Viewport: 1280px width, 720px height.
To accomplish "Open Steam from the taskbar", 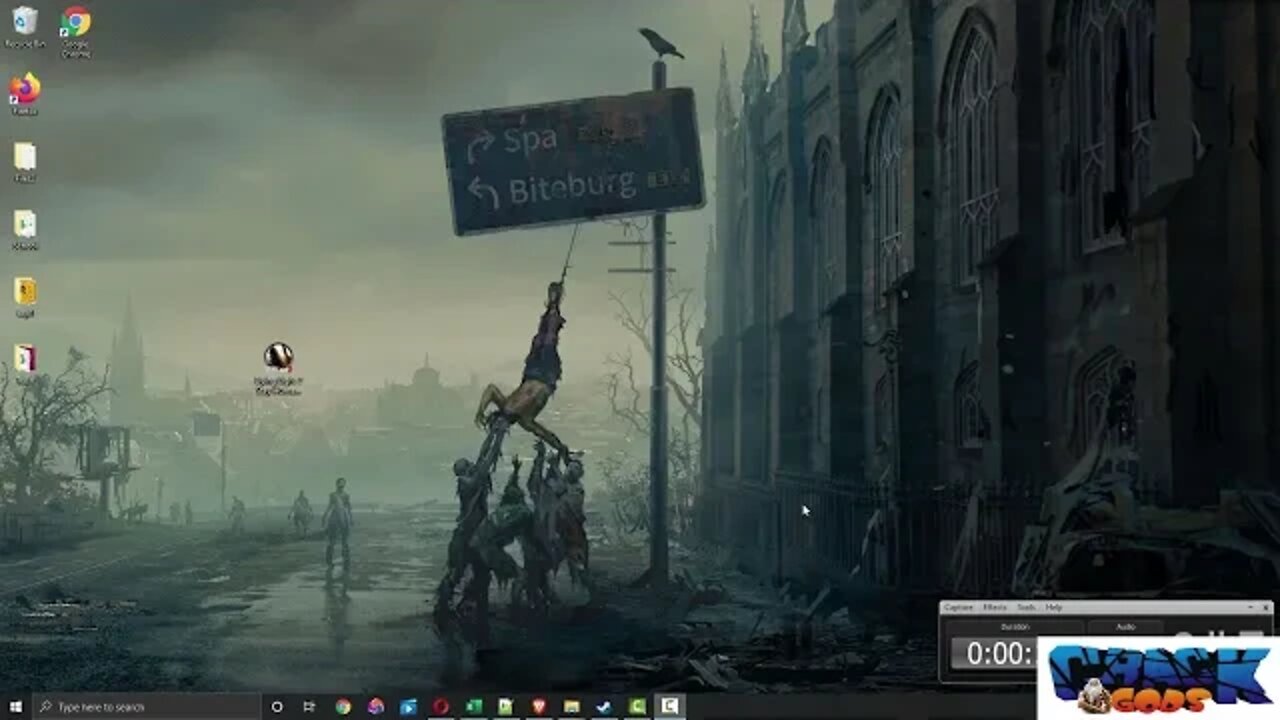I will 604,707.
